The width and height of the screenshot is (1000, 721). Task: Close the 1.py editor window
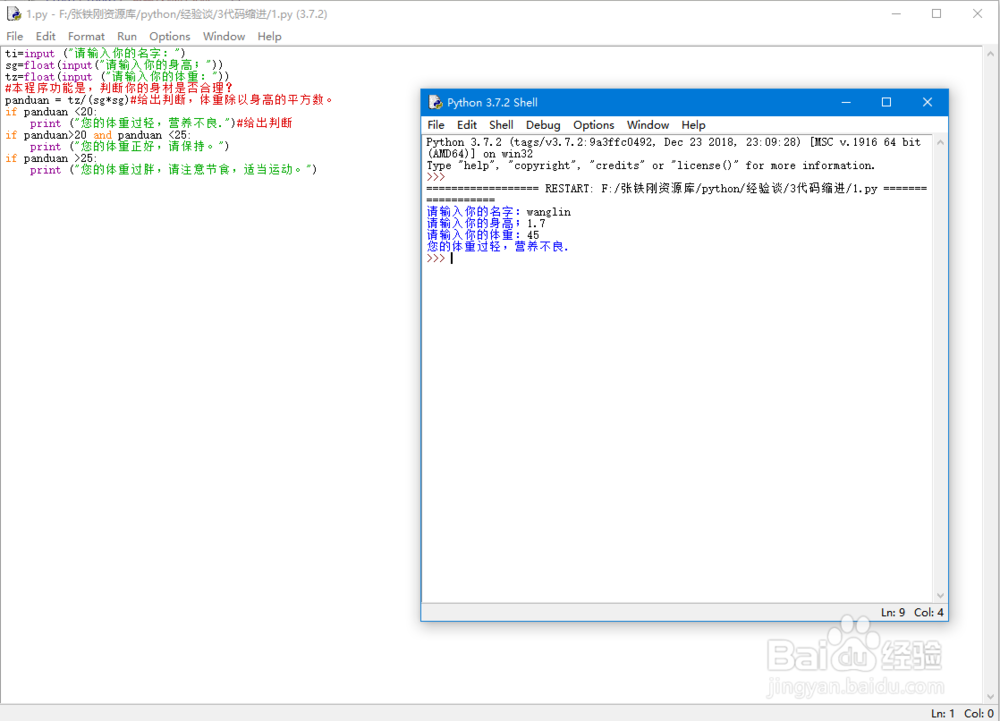point(978,13)
